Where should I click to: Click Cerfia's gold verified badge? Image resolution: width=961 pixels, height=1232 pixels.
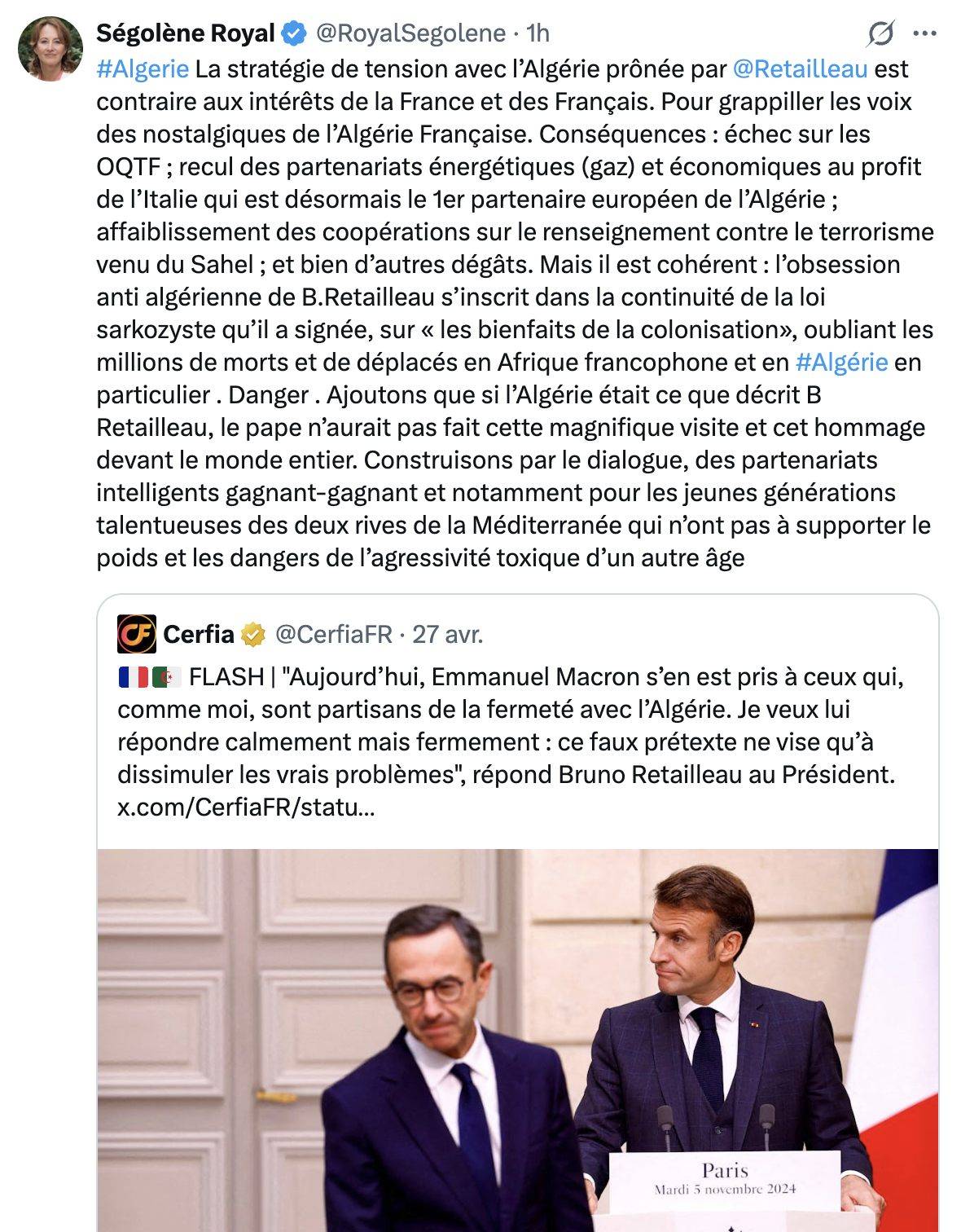click(x=255, y=634)
